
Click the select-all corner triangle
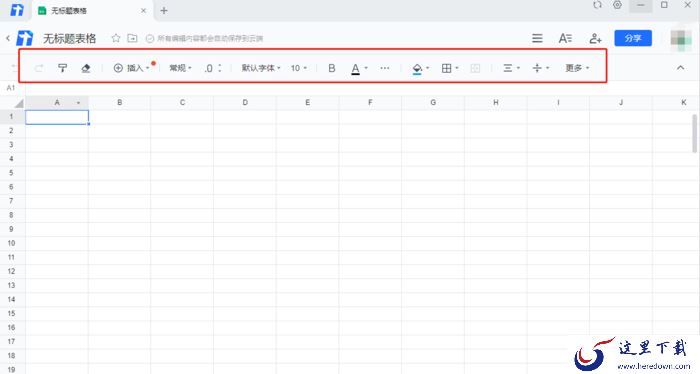[18, 104]
